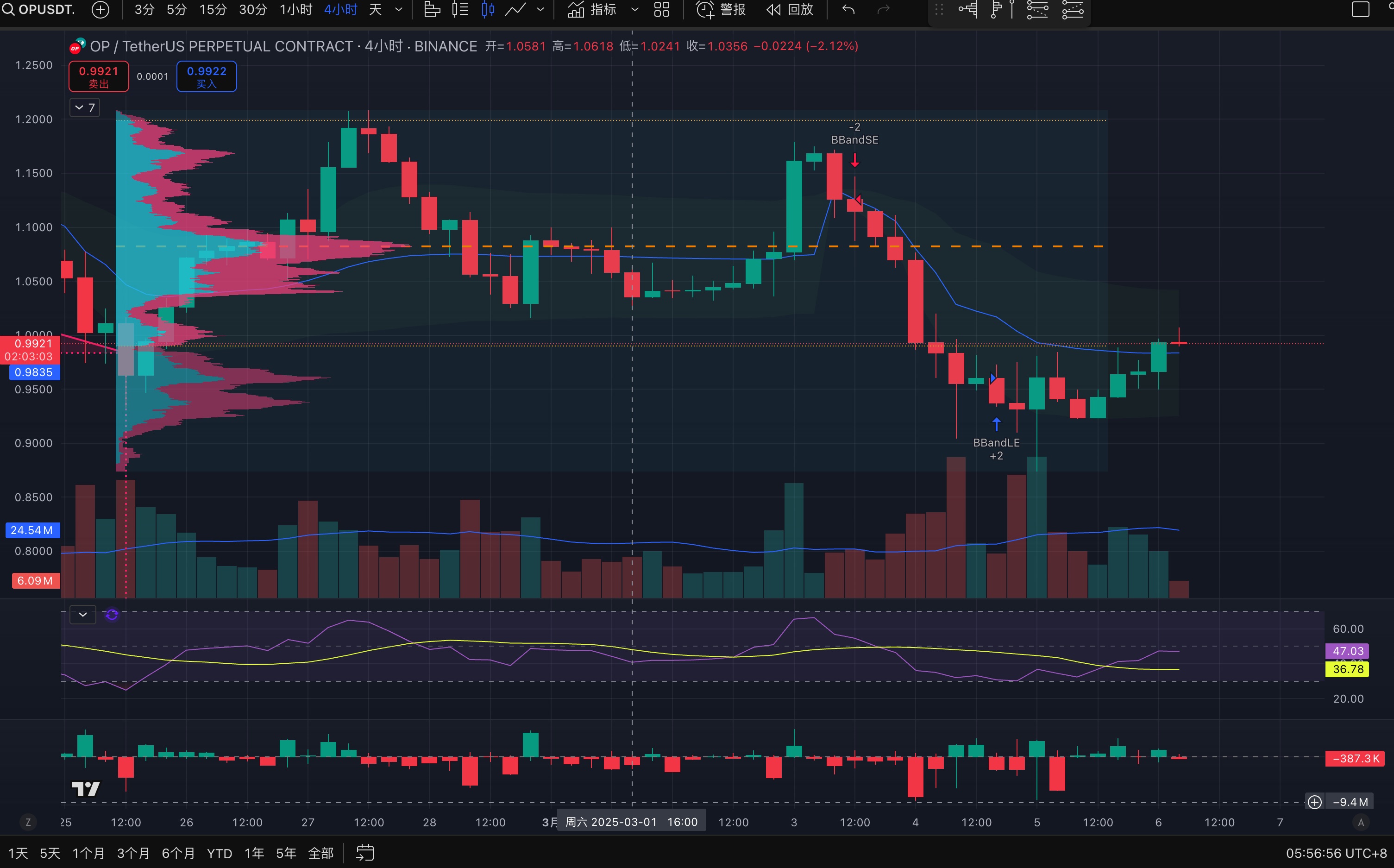Image resolution: width=1394 pixels, height=868 pixels.
Task: Click the red 0.9921 卖出 sell button
Action: pyautogui.click(x=99, y=76)
